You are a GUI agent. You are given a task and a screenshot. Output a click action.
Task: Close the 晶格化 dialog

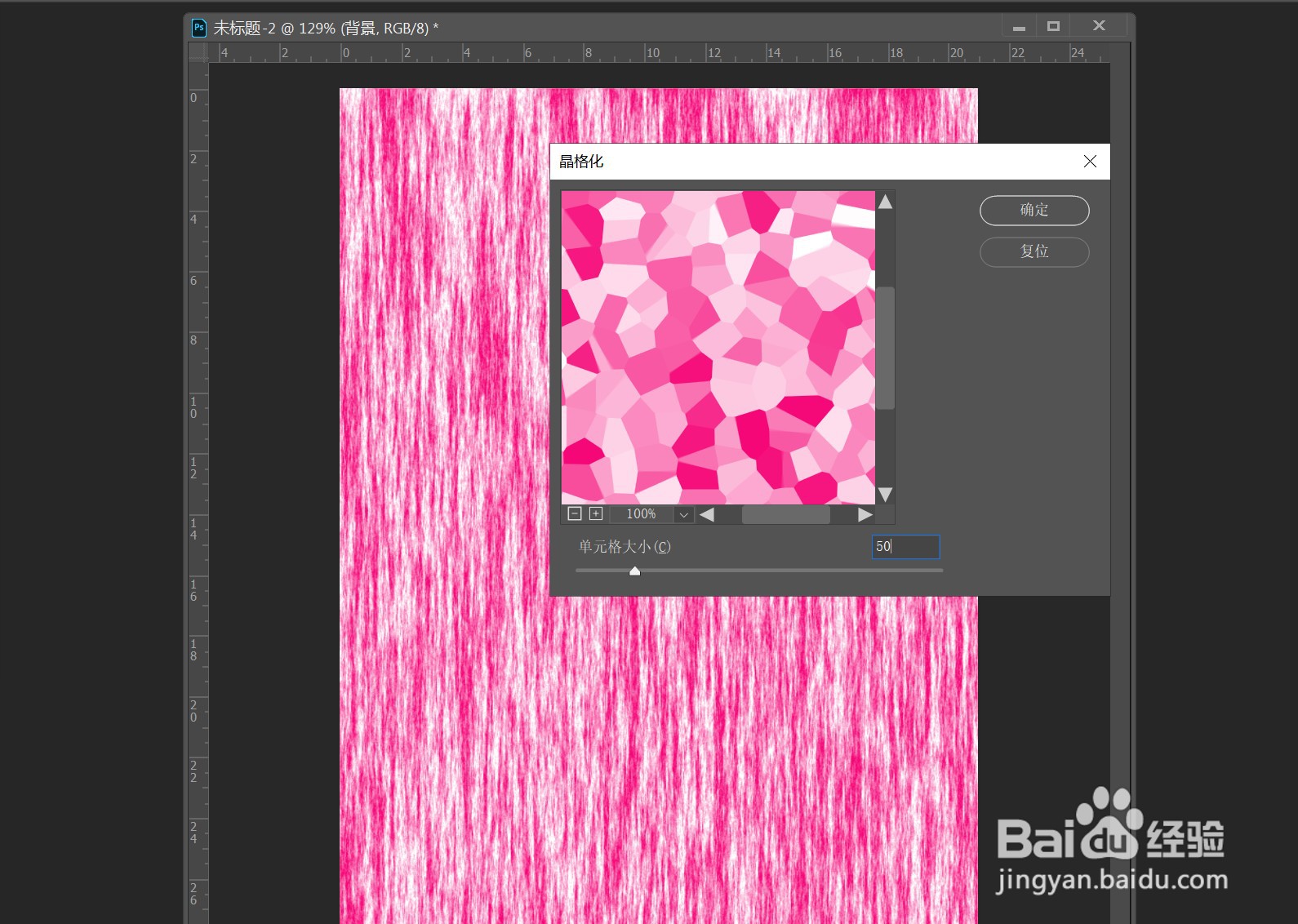click(x=1090, y=162)
